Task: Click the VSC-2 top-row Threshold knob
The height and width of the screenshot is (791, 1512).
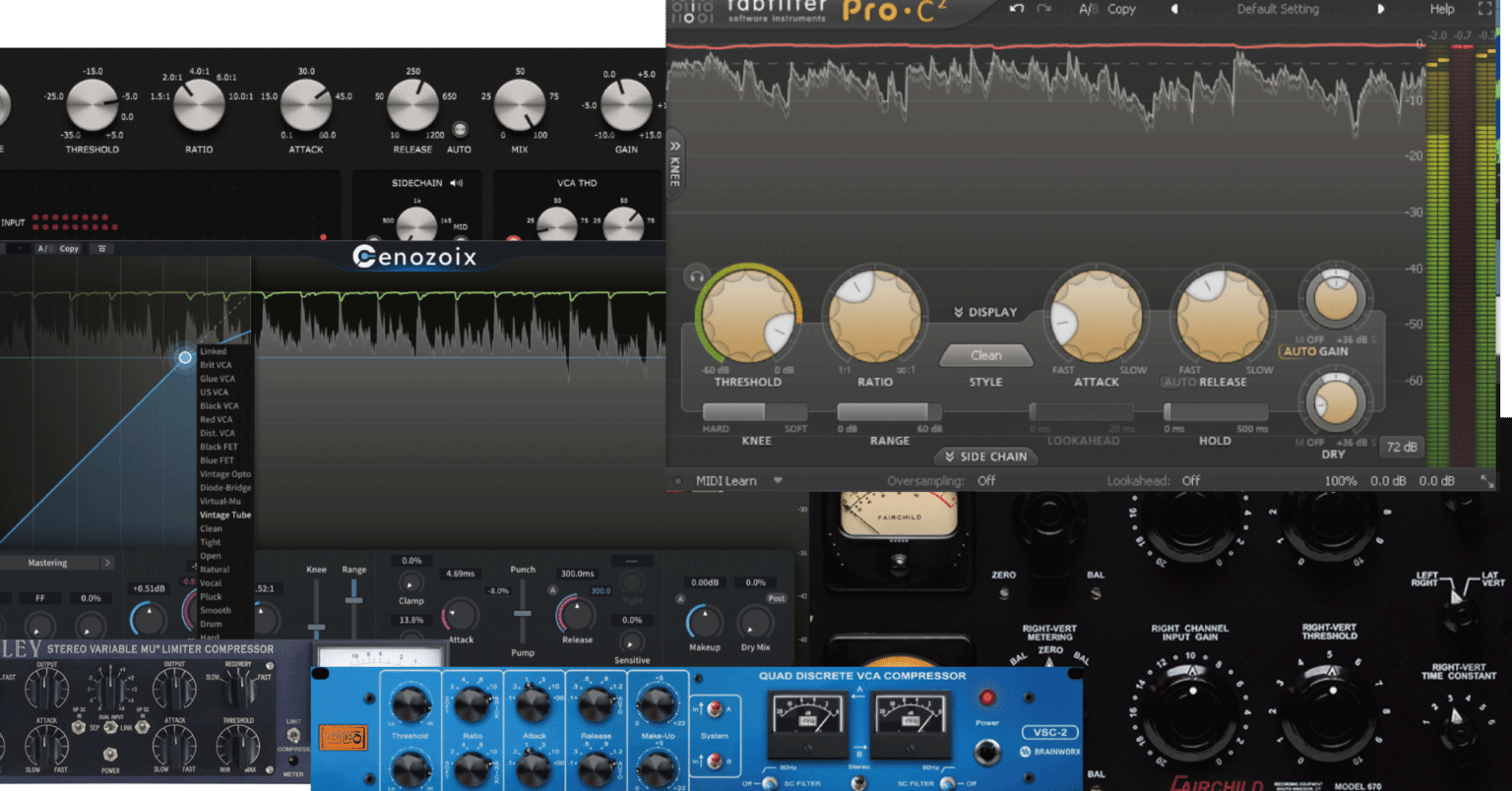Action: point(409,705)
